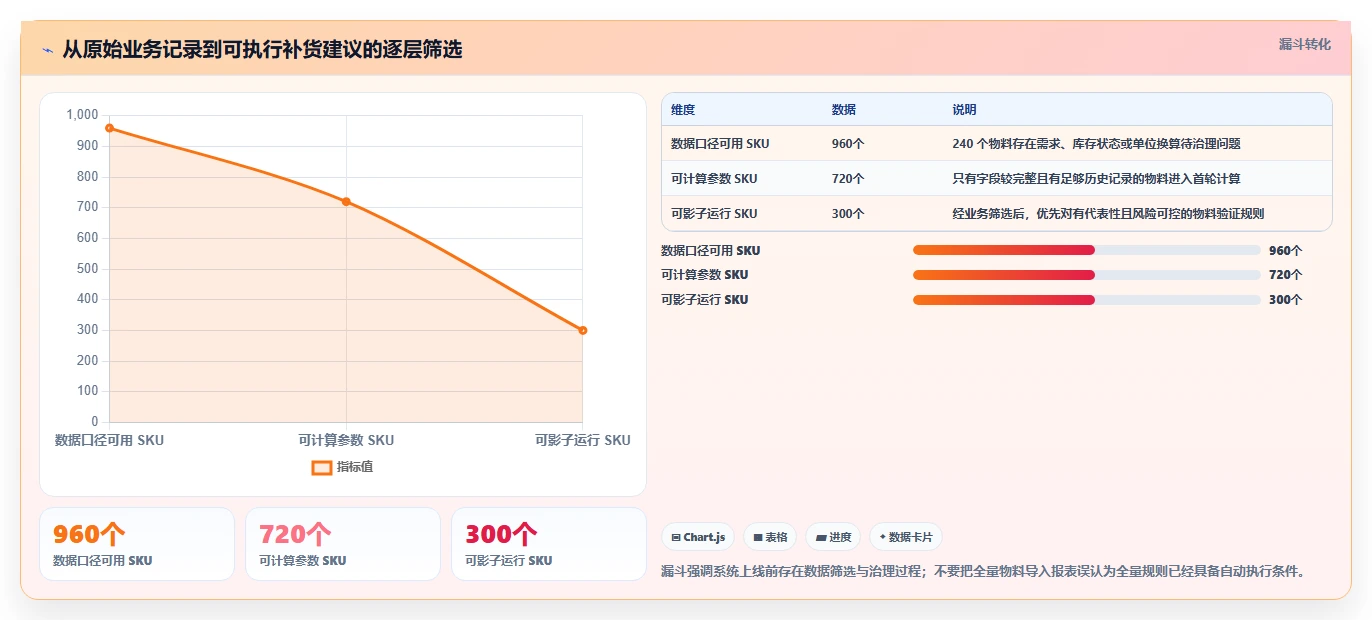Click the 数据卡片 chip
Image resolution: width=1372 pixels, height=620 pixels.
pos(905,537)
